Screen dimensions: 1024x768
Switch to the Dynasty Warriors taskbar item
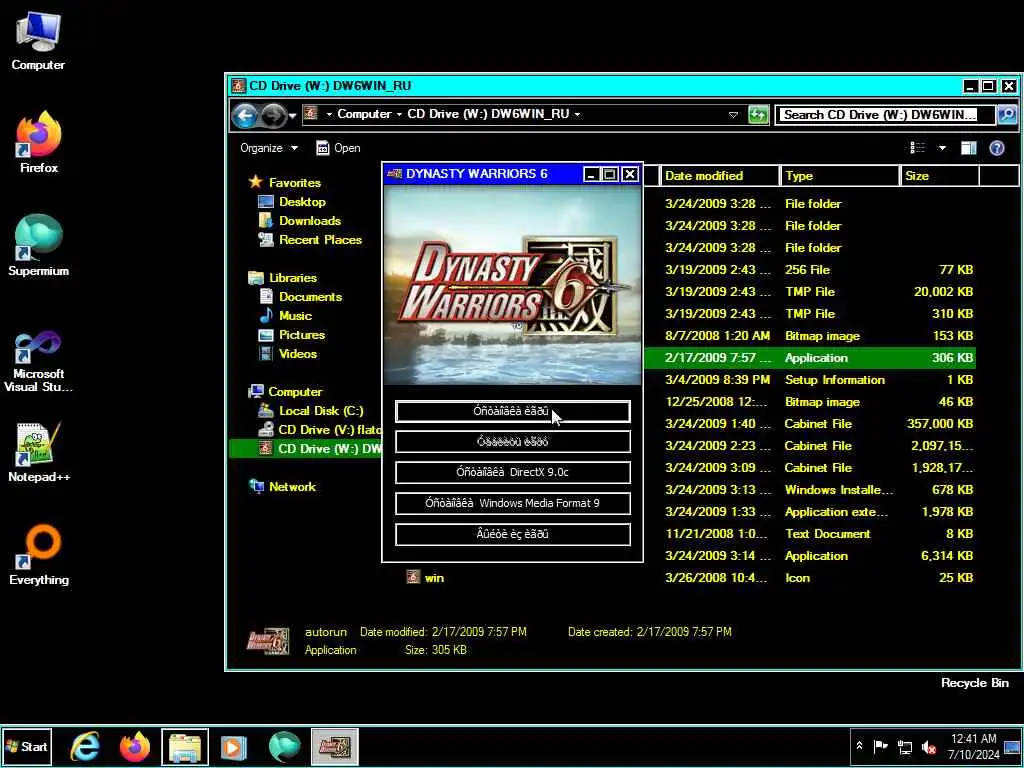(x=334, y=746)
